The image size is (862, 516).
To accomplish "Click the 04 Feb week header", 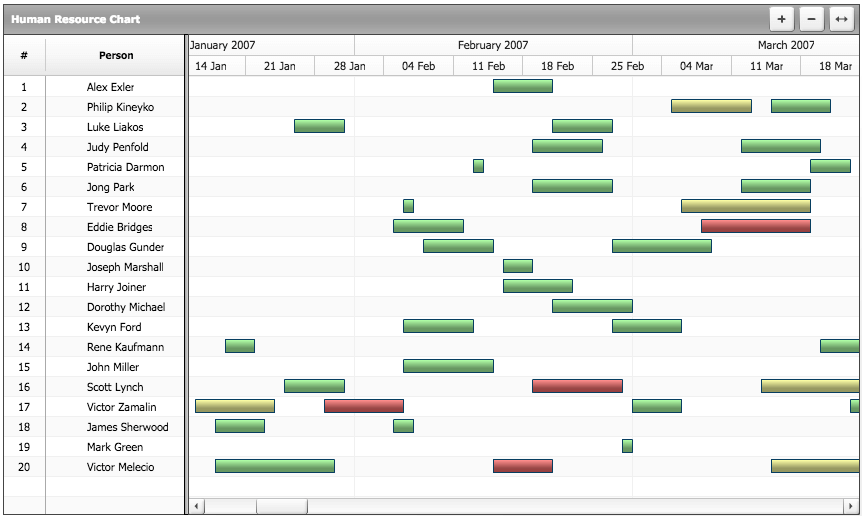I will pos(418,66).
